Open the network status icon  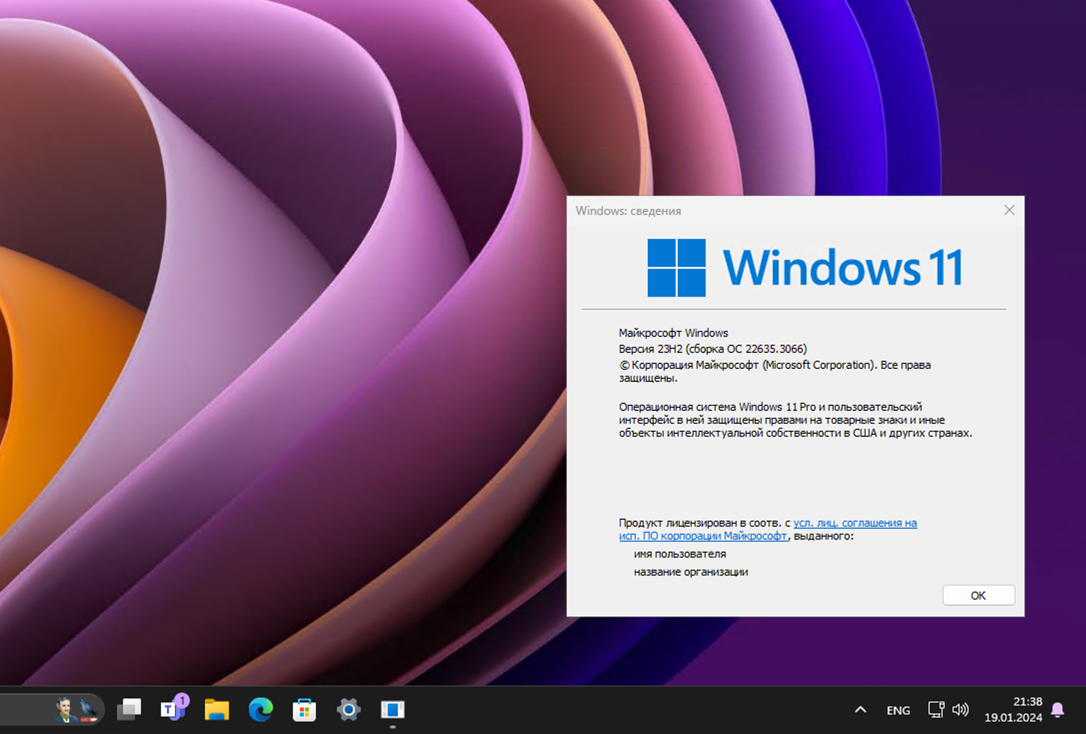pyautogui.click(x=936, y=709)
